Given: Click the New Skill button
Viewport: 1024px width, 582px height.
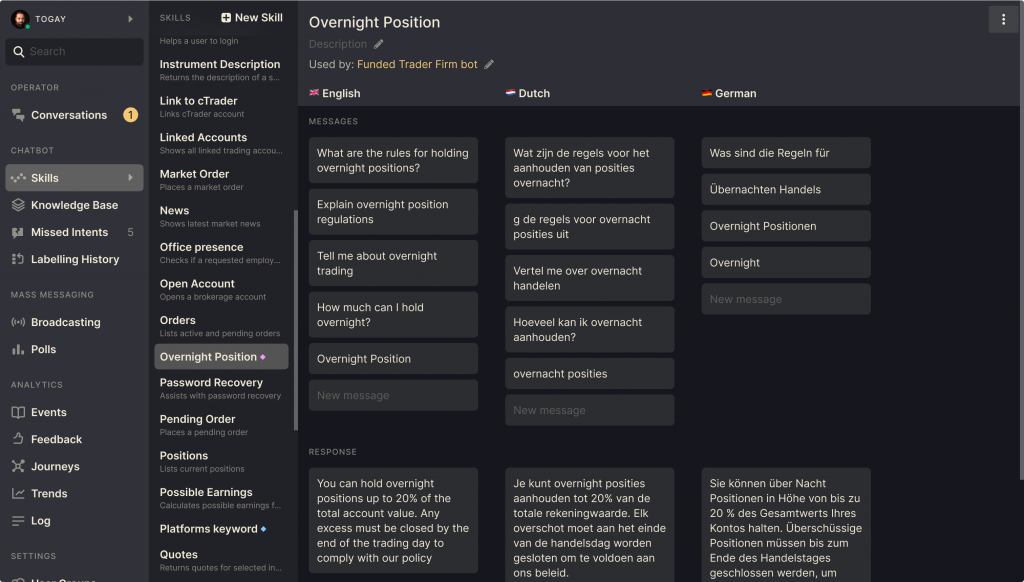Looking at the screenshot, I should point(252,18).
